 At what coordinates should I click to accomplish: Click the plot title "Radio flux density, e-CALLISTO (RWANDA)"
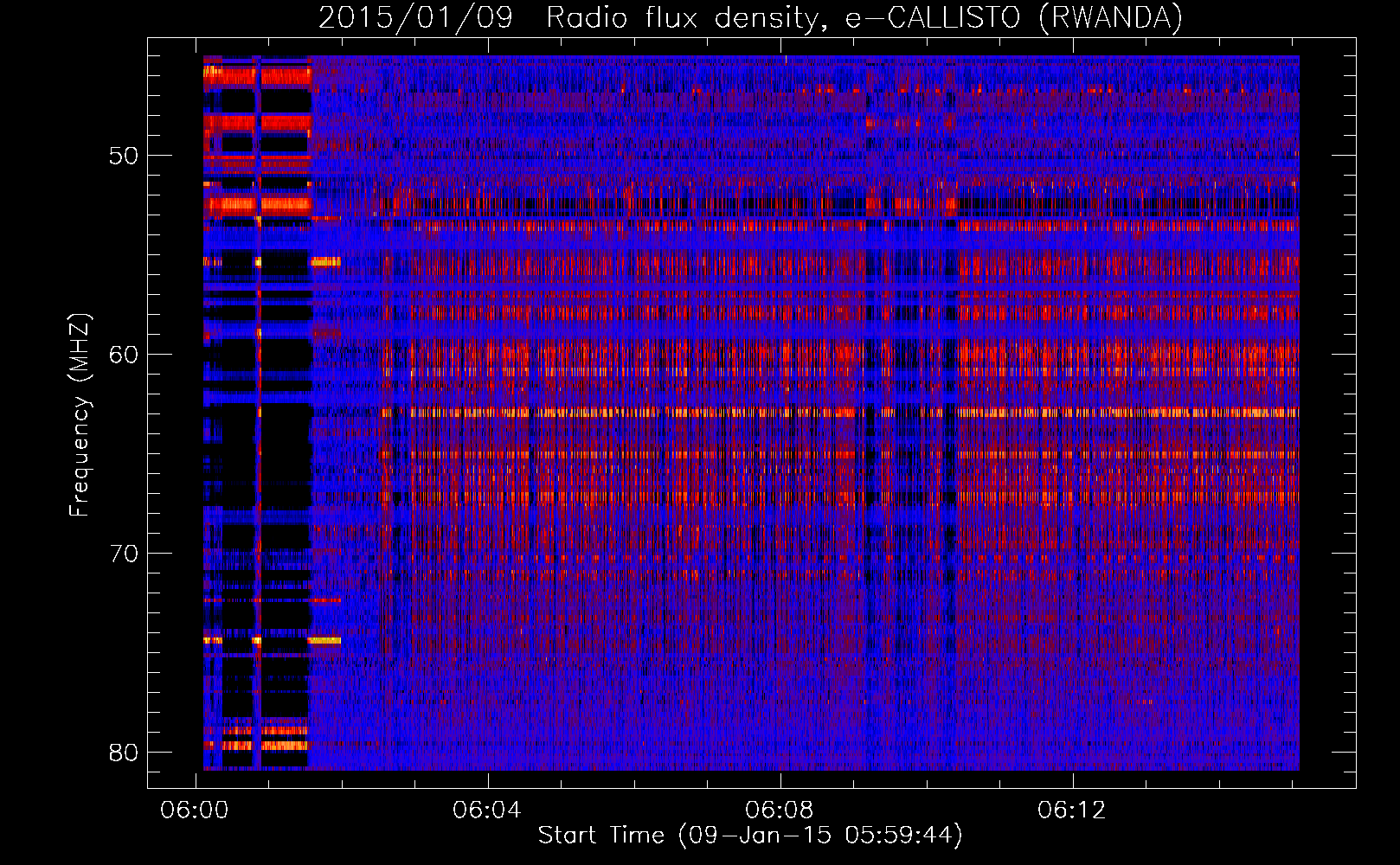(x=864, y=17)
